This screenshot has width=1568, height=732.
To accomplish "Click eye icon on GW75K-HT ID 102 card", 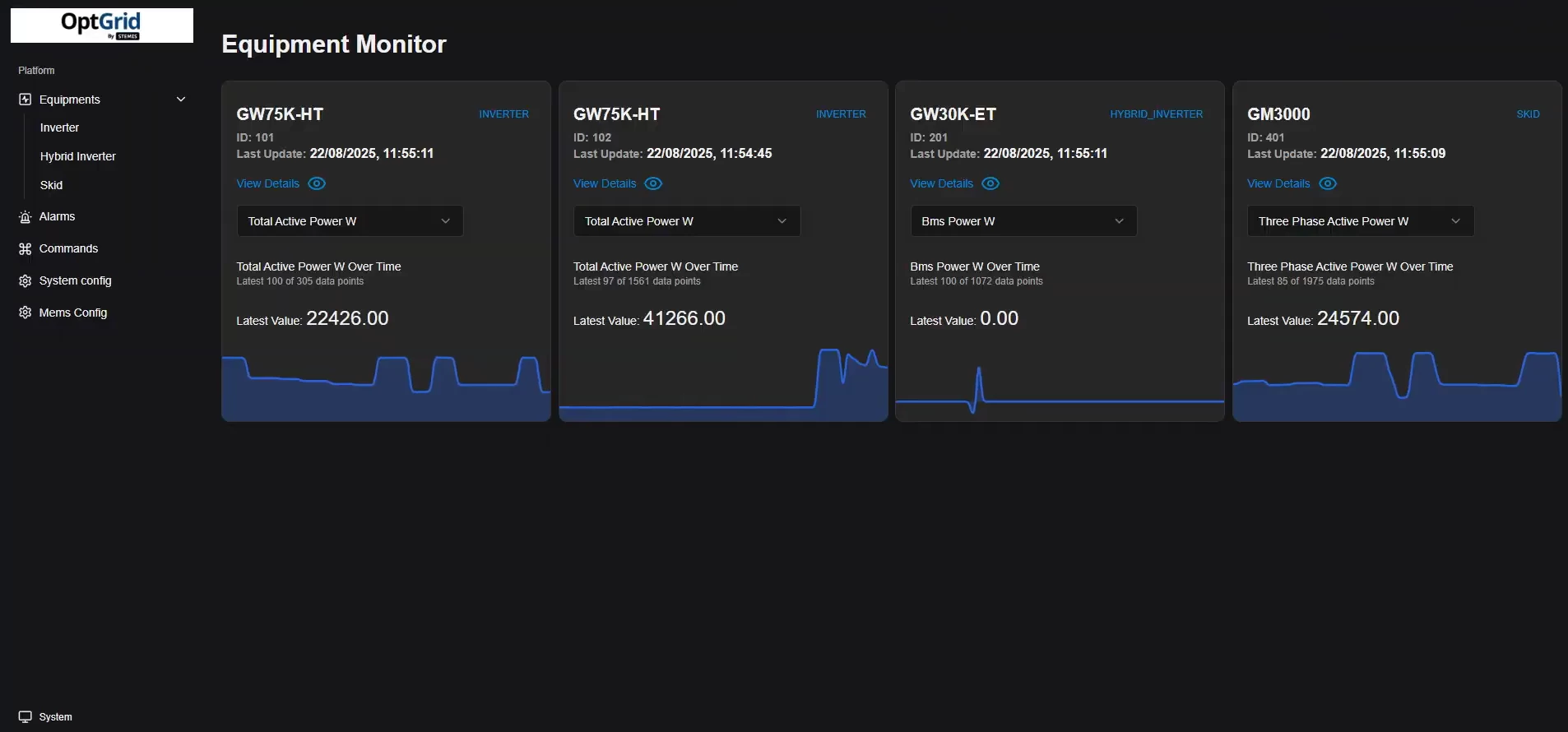I will coord(653,183).
